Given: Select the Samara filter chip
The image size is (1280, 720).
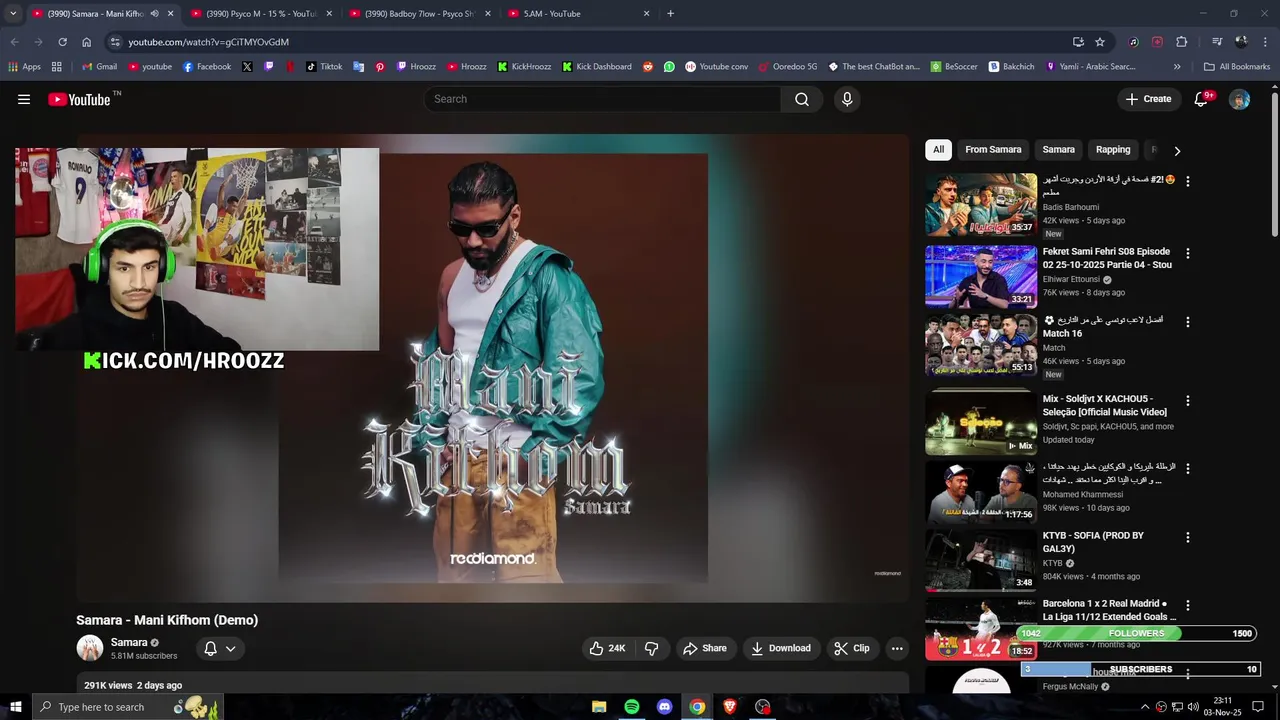Looking at the screenshot, I should pyautogui.click(x=1058, y=150).
